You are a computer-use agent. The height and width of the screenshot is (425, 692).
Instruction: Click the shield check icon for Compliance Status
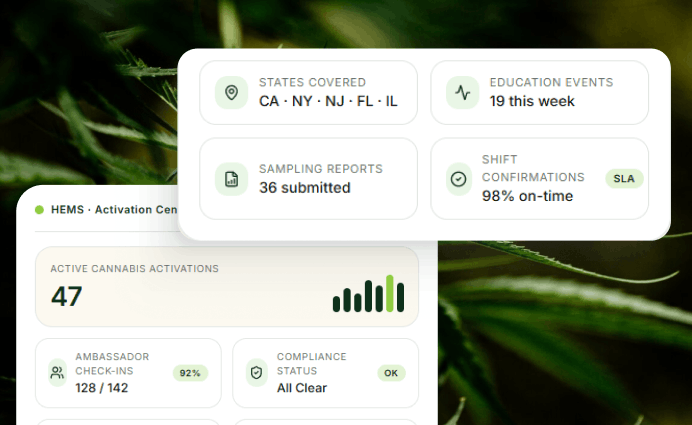tap(256, 373)
